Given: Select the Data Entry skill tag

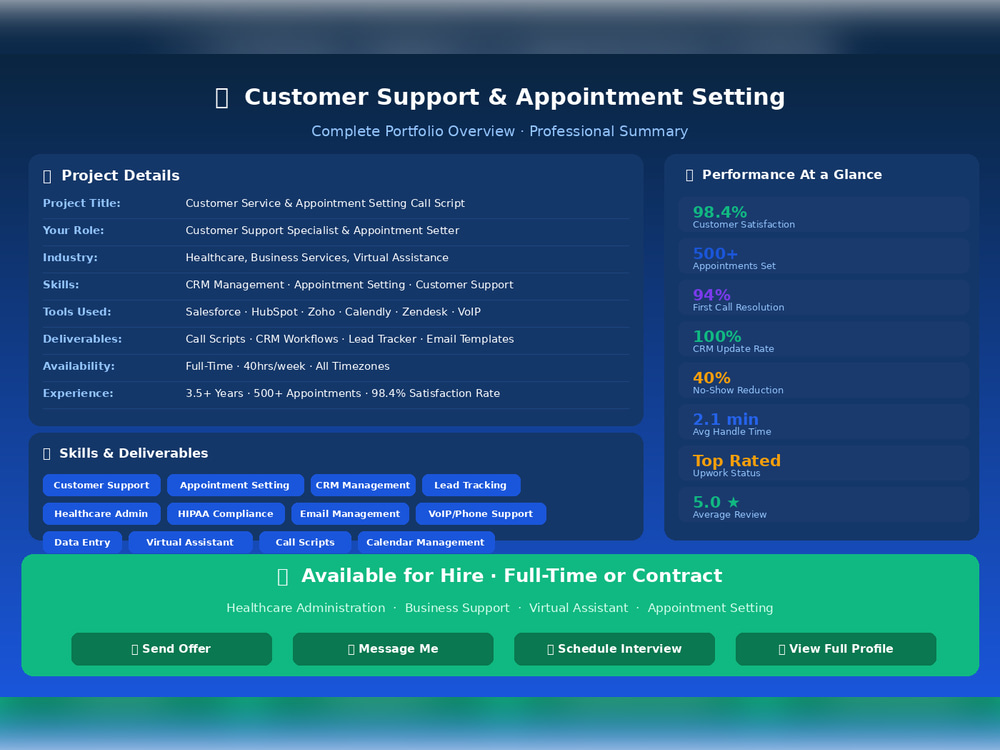Looking at the screenshot, I should coord(82,543).
